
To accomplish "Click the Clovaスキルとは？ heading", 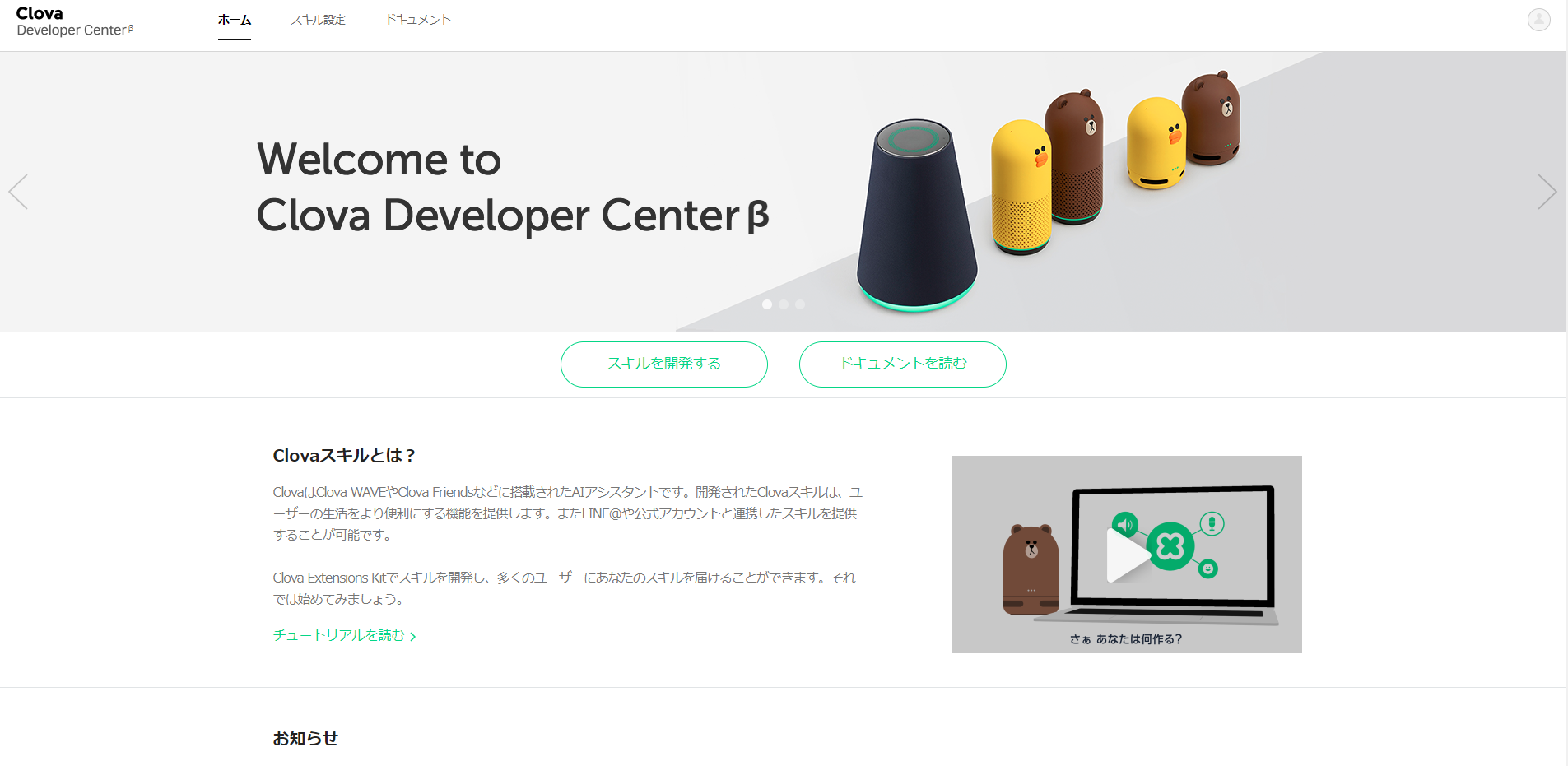I will pyautogui.click(x=344, y=456).
